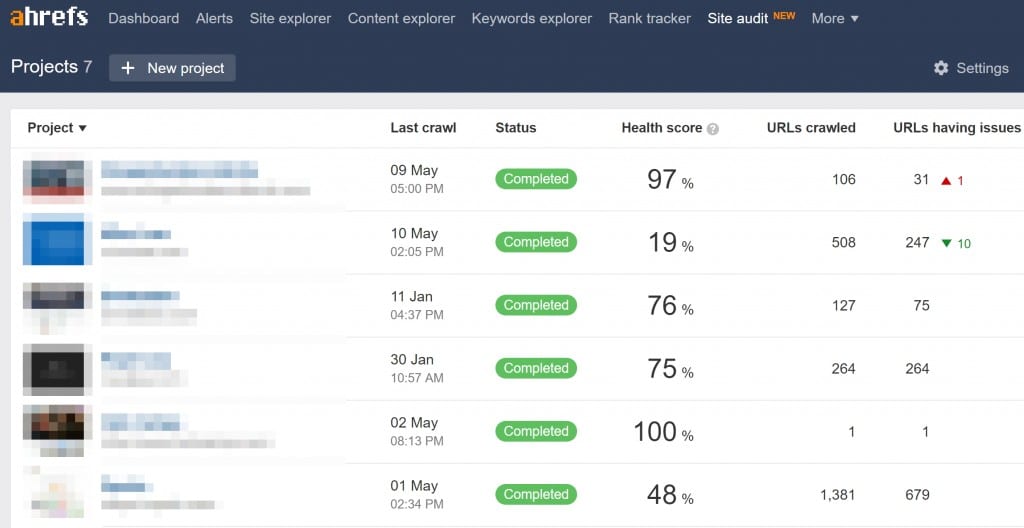This screenshot has width=1024, height=528.
Task: Open Keywords explorer
Action: pos(532,18)
